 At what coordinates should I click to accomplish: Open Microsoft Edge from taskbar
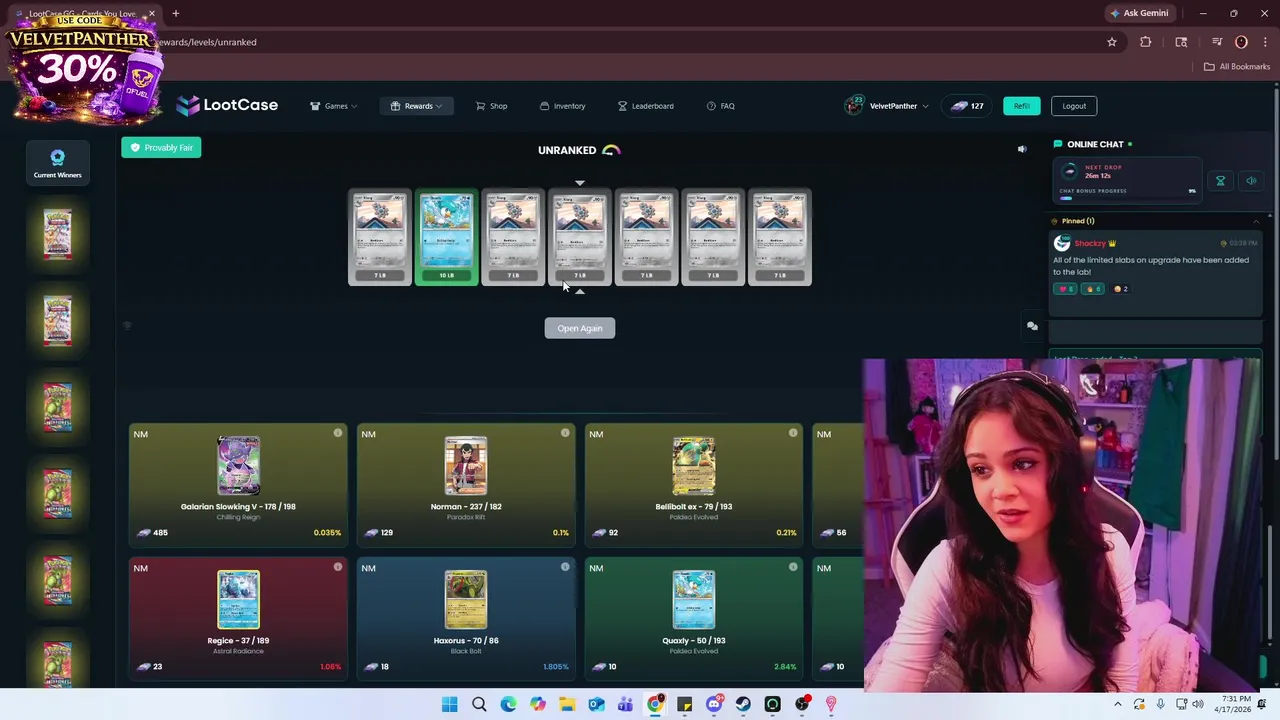click(x=508, y=705)
